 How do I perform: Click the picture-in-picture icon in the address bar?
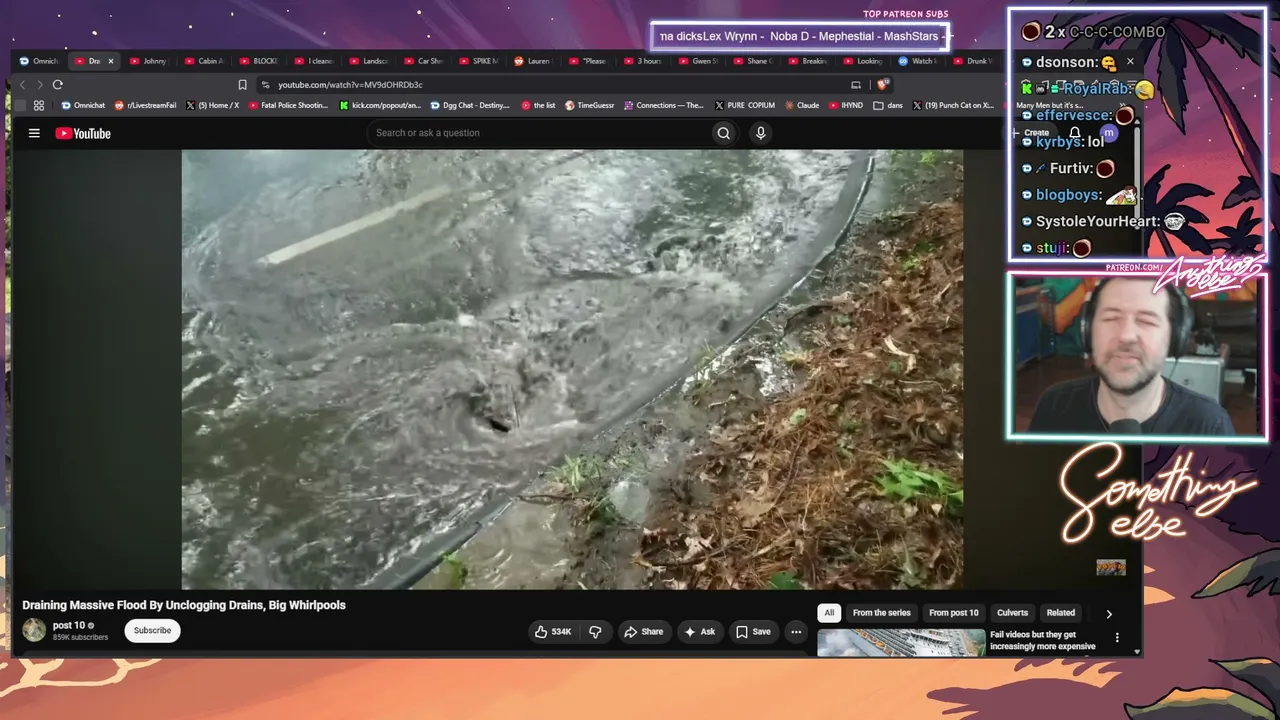tap(855, 85)
